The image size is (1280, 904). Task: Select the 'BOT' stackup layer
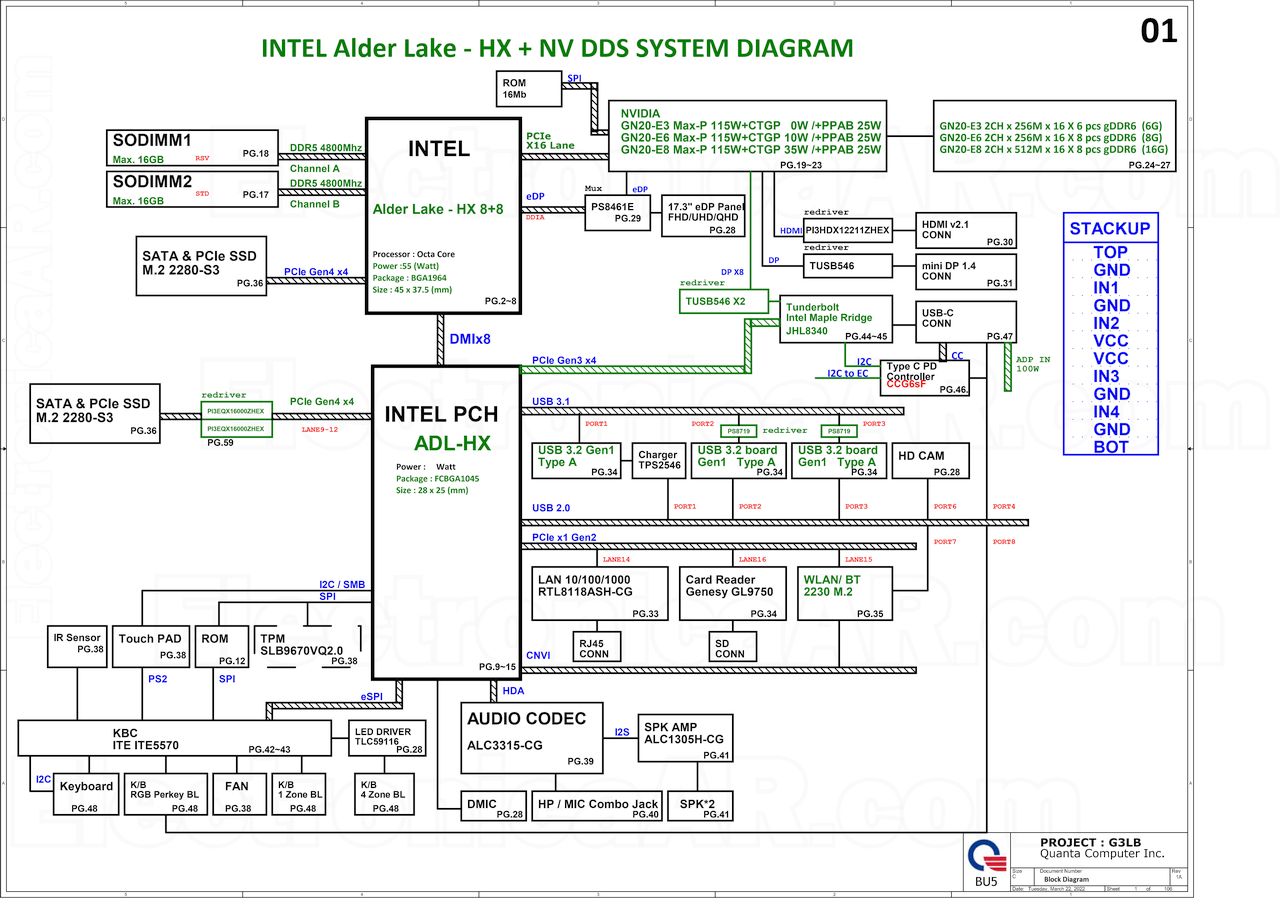(x=1110, y=447)
